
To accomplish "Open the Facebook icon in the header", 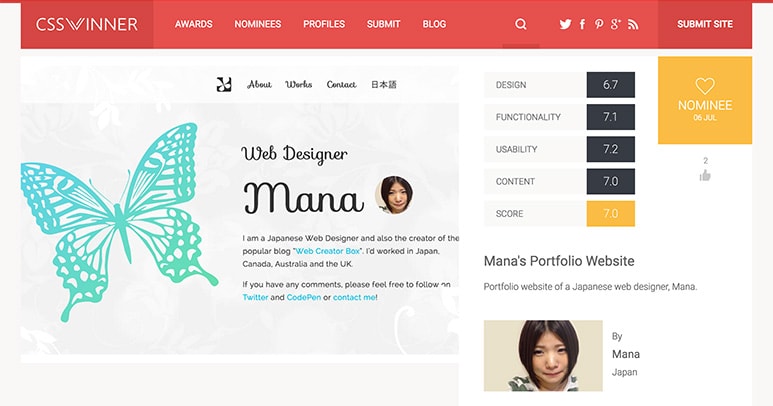I will (x=582, y=24).
